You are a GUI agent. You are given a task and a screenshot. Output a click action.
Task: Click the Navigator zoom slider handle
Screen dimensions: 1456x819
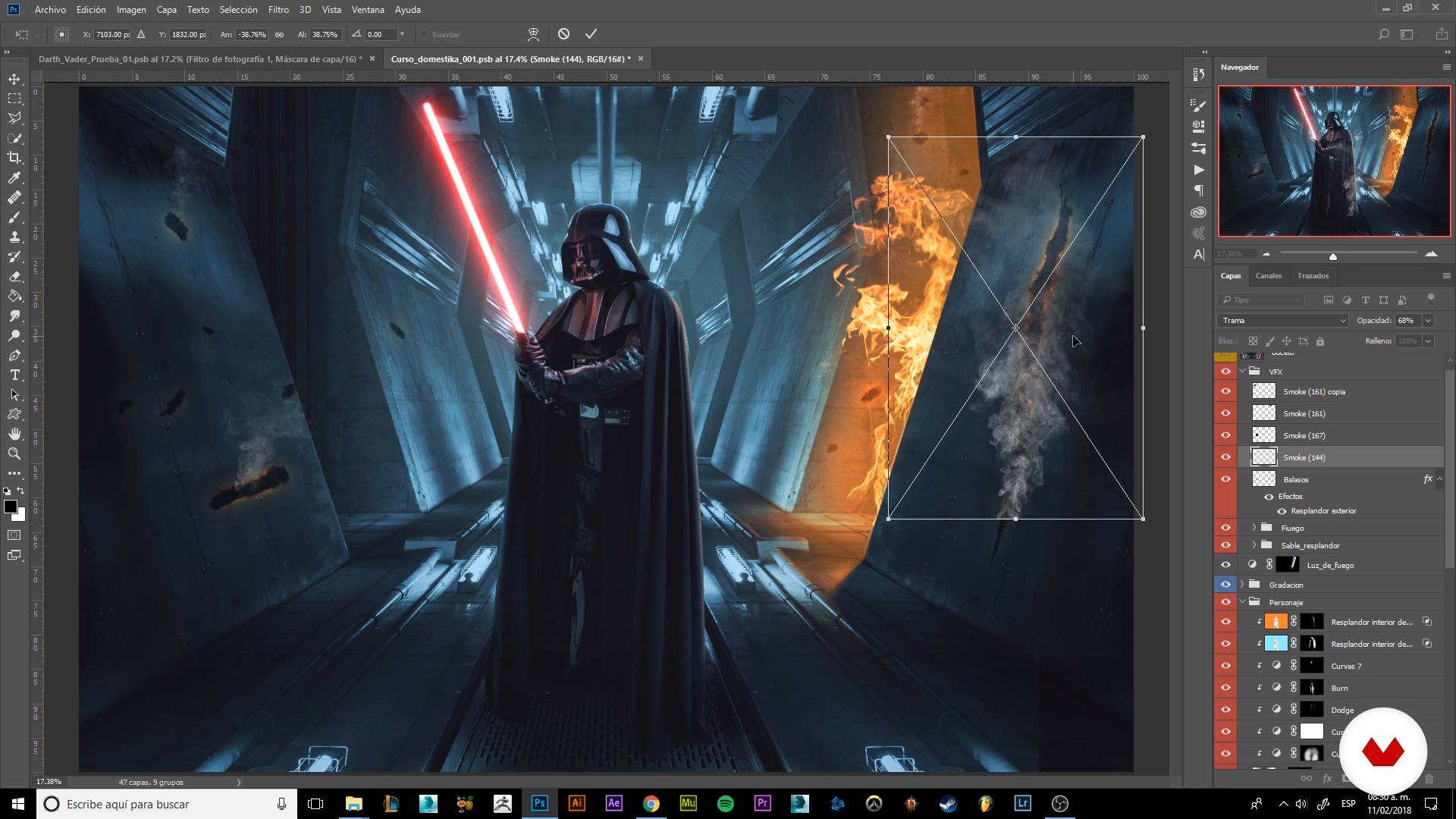[x=1333, y=256]
